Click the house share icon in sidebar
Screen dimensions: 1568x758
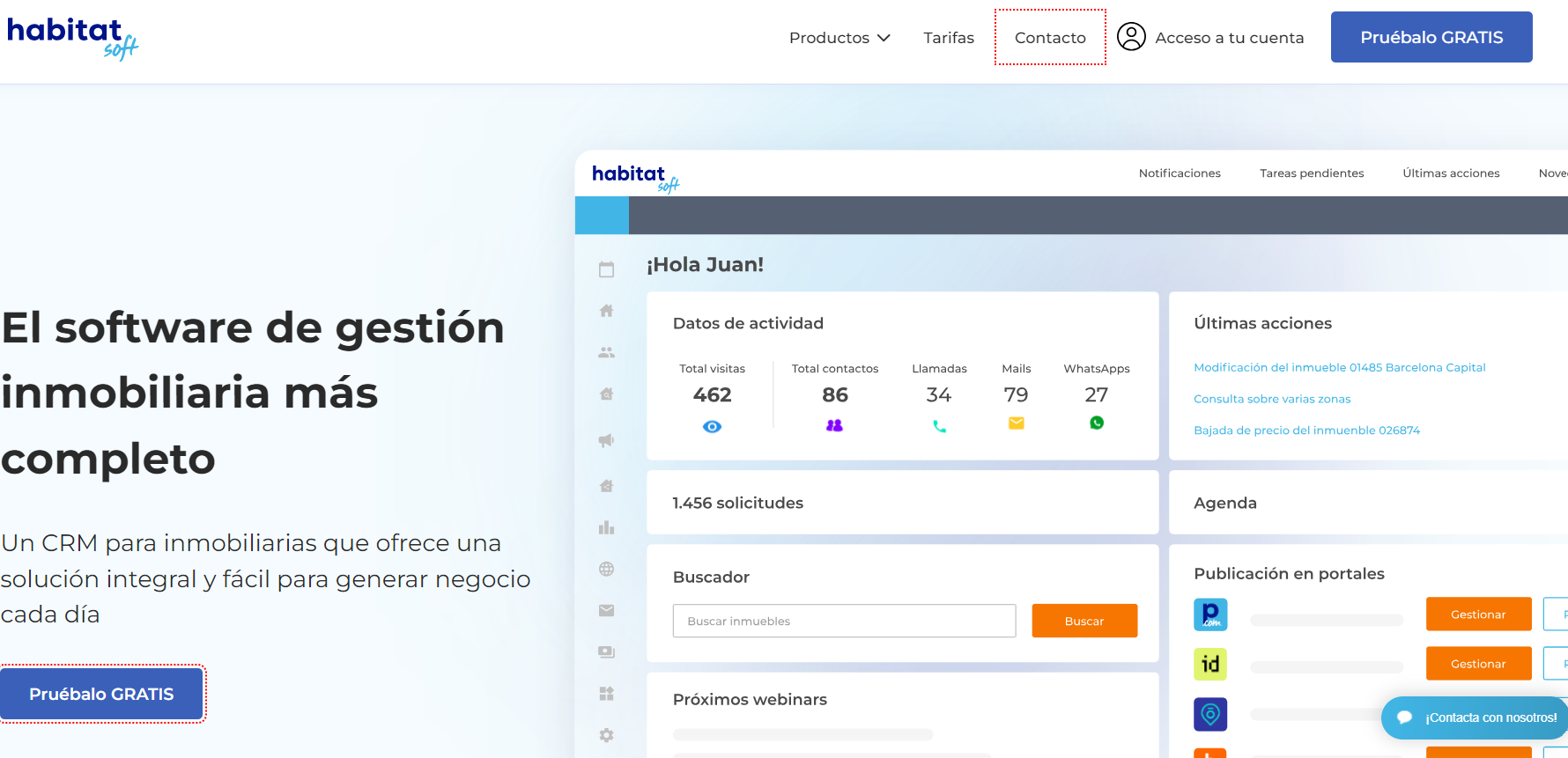tap(606, 486)
